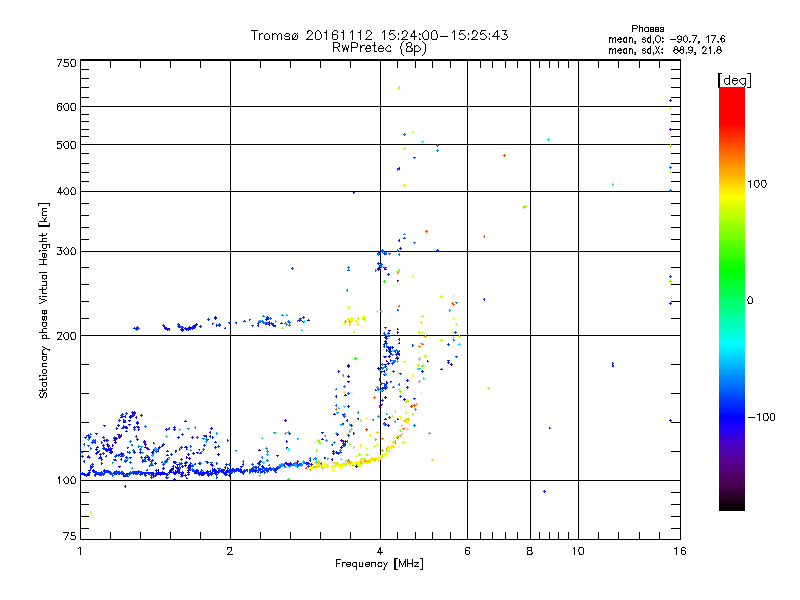Viewport: 800px width, 600px height.
Task: Click the 'mean, sd,O: -90.7, 17.6' line
Action: 666,39
